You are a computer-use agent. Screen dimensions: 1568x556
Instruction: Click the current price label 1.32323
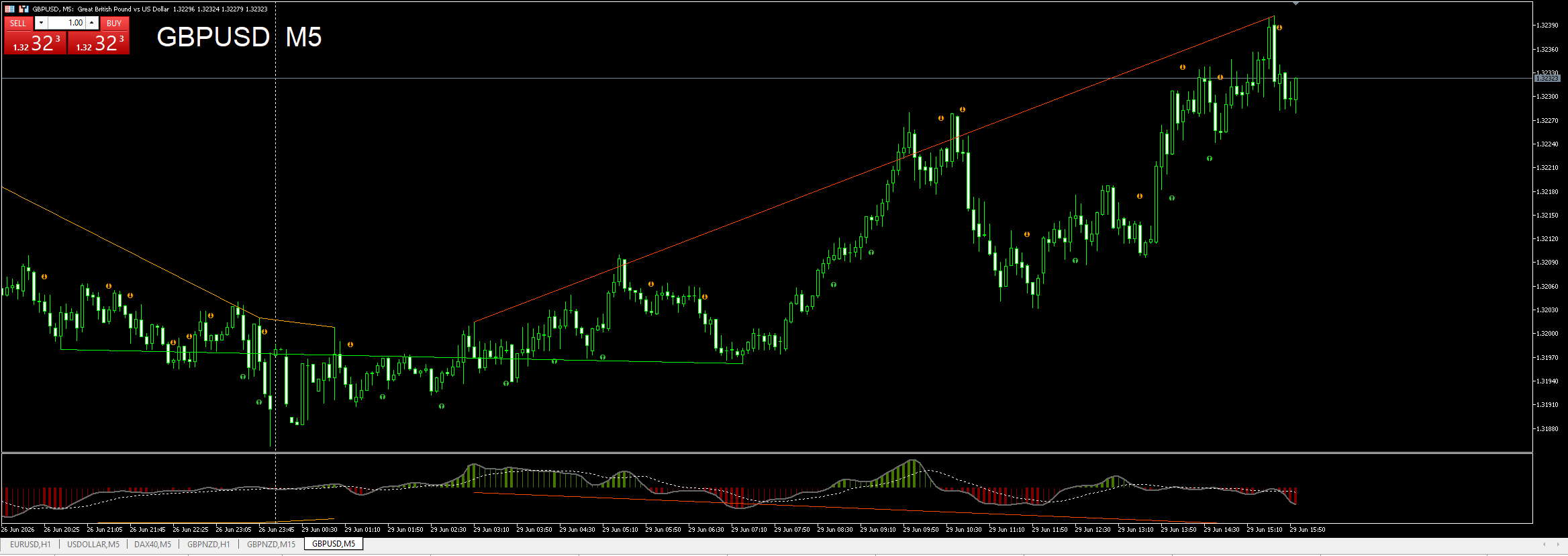(1547, 79)
